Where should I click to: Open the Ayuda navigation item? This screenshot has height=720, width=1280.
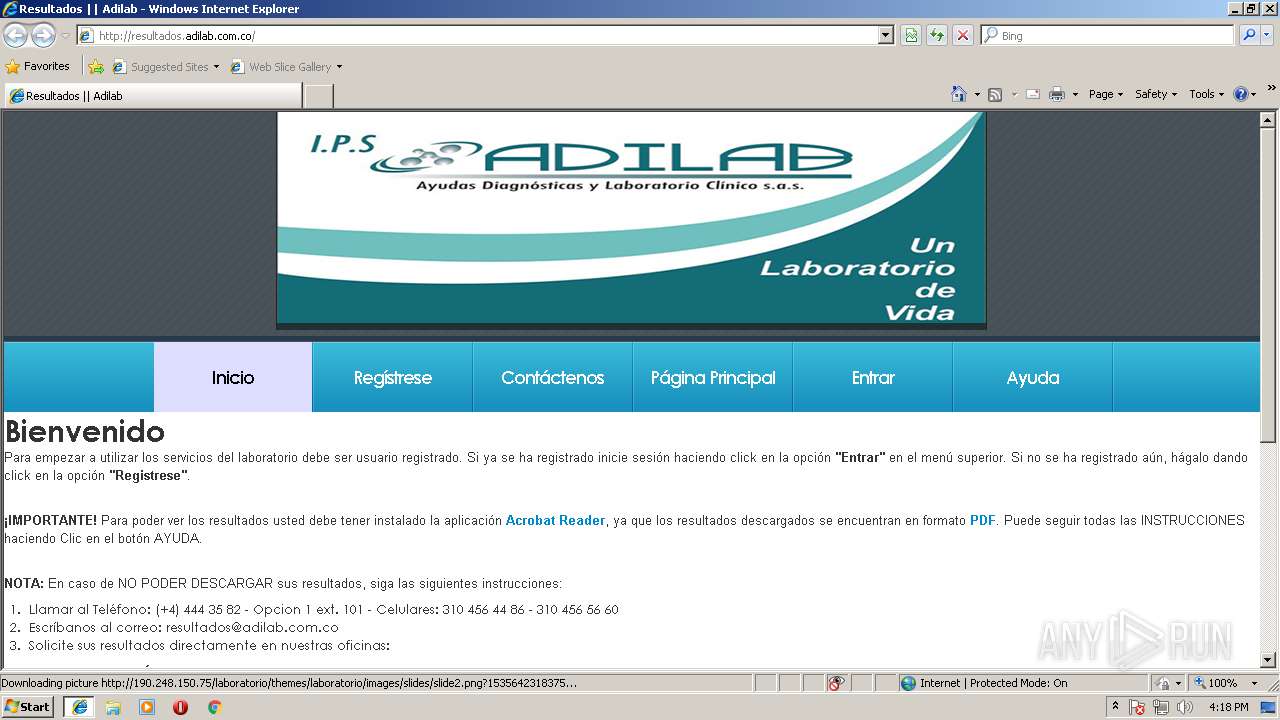[x=1033, y=377]
